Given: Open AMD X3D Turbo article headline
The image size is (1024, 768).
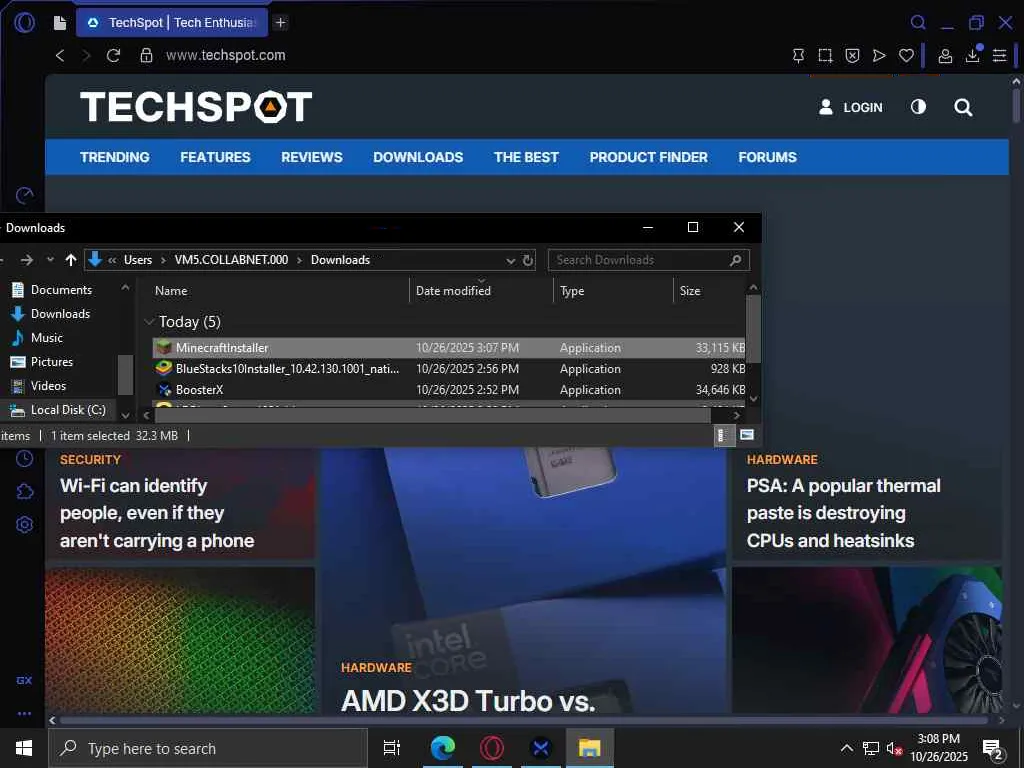Looking at the screenshot, I should tap(468, 701).
